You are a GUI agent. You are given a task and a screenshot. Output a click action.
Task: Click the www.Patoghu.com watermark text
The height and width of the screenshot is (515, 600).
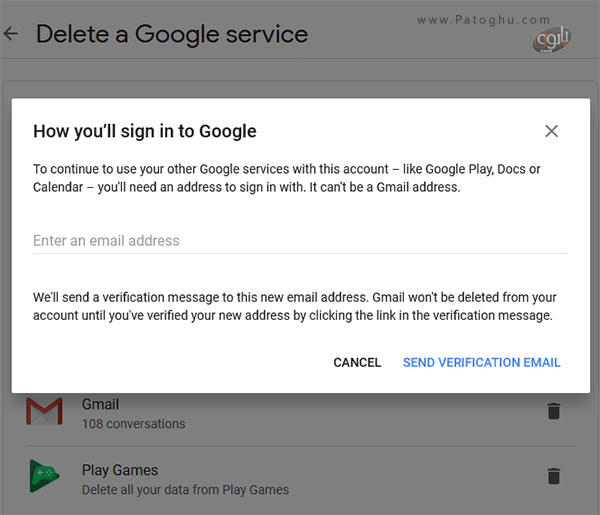(x=484, y=20)
